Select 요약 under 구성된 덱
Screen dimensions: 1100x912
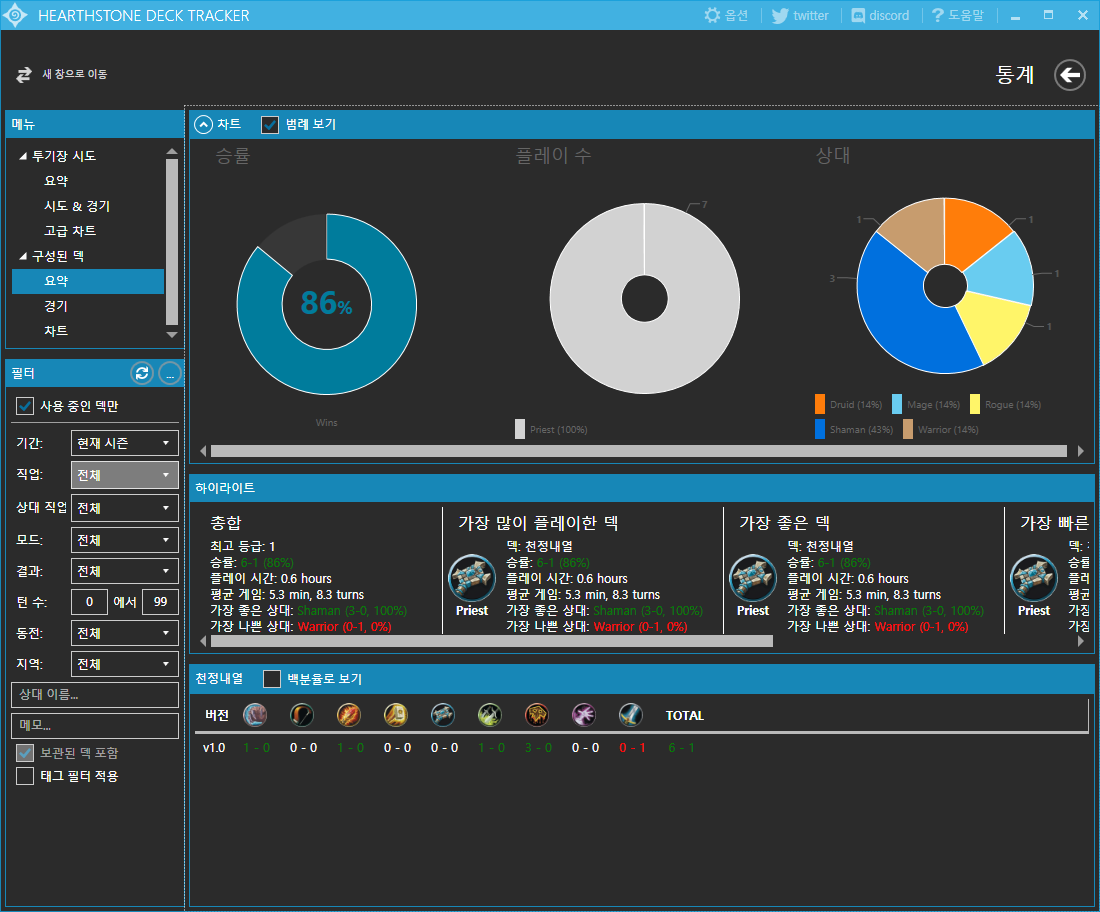click(x=88, y=281)
